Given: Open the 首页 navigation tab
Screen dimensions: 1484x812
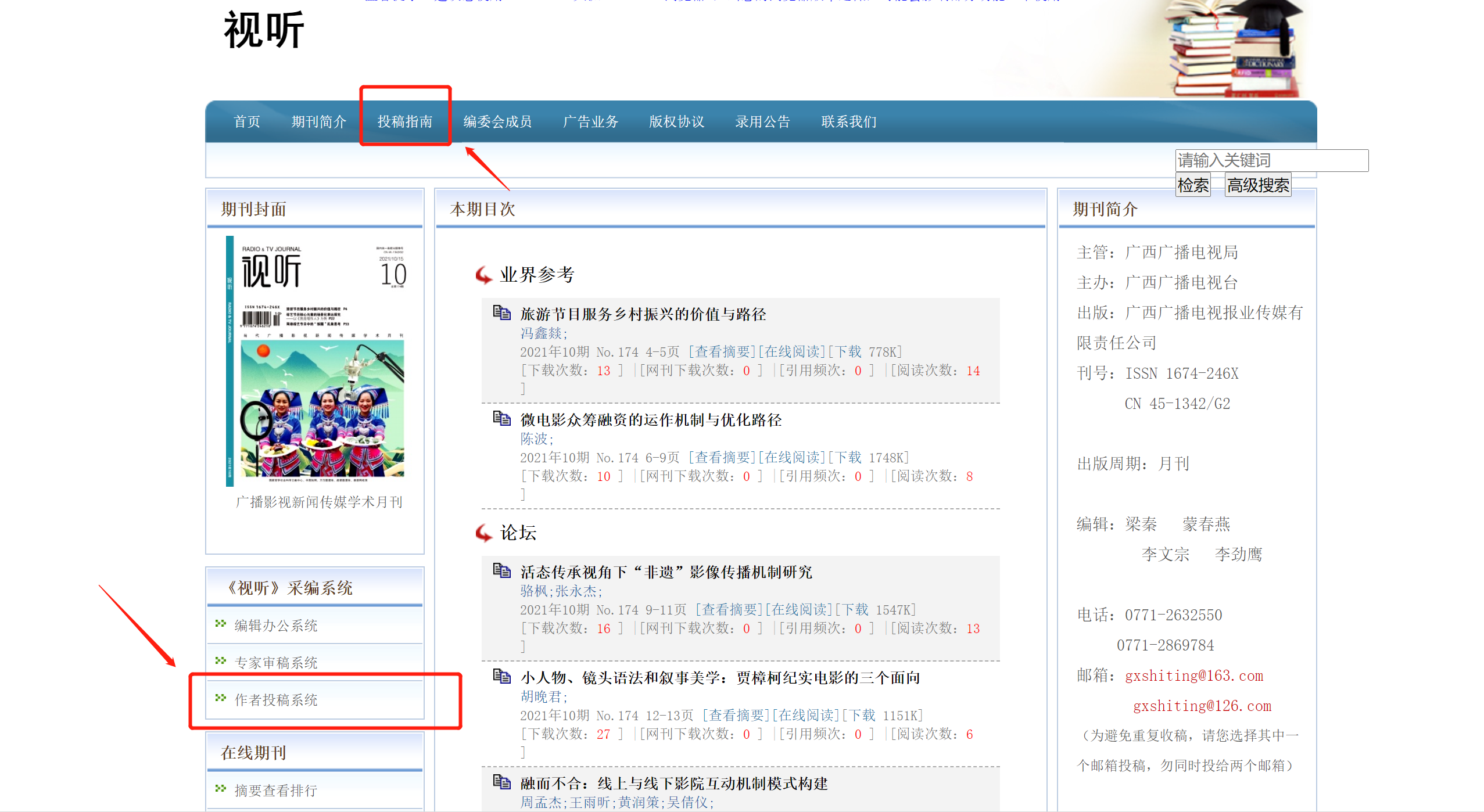Looking at the screenshot, I should [247, 121].
